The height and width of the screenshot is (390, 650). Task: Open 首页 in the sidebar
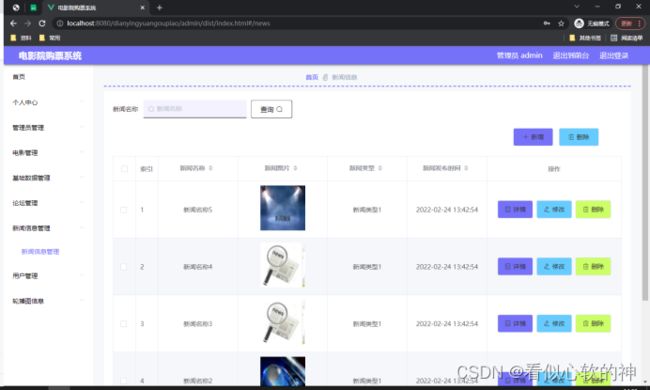(19, 77)
